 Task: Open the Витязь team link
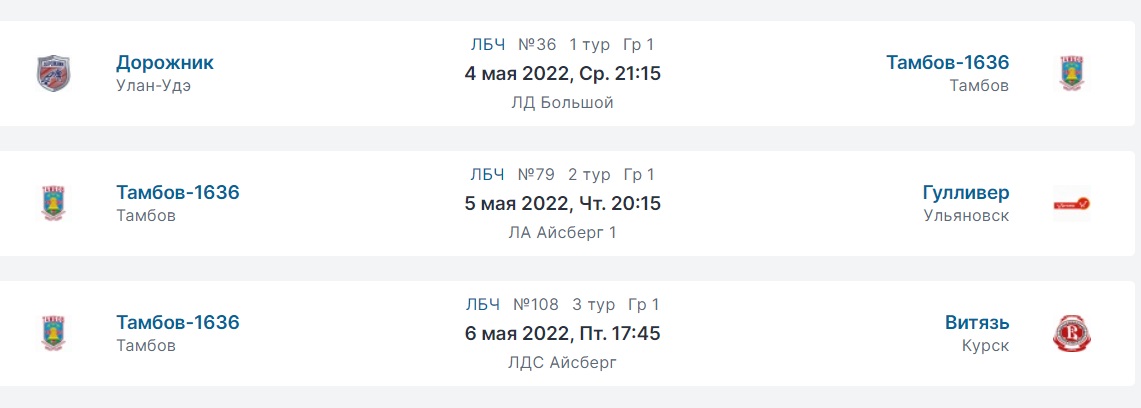(977, 322)
